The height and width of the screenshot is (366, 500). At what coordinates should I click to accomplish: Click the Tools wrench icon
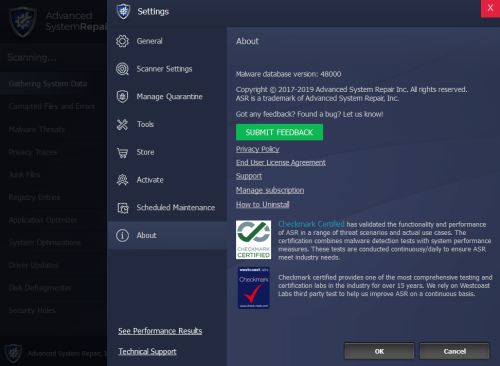(x=122, y=124)
